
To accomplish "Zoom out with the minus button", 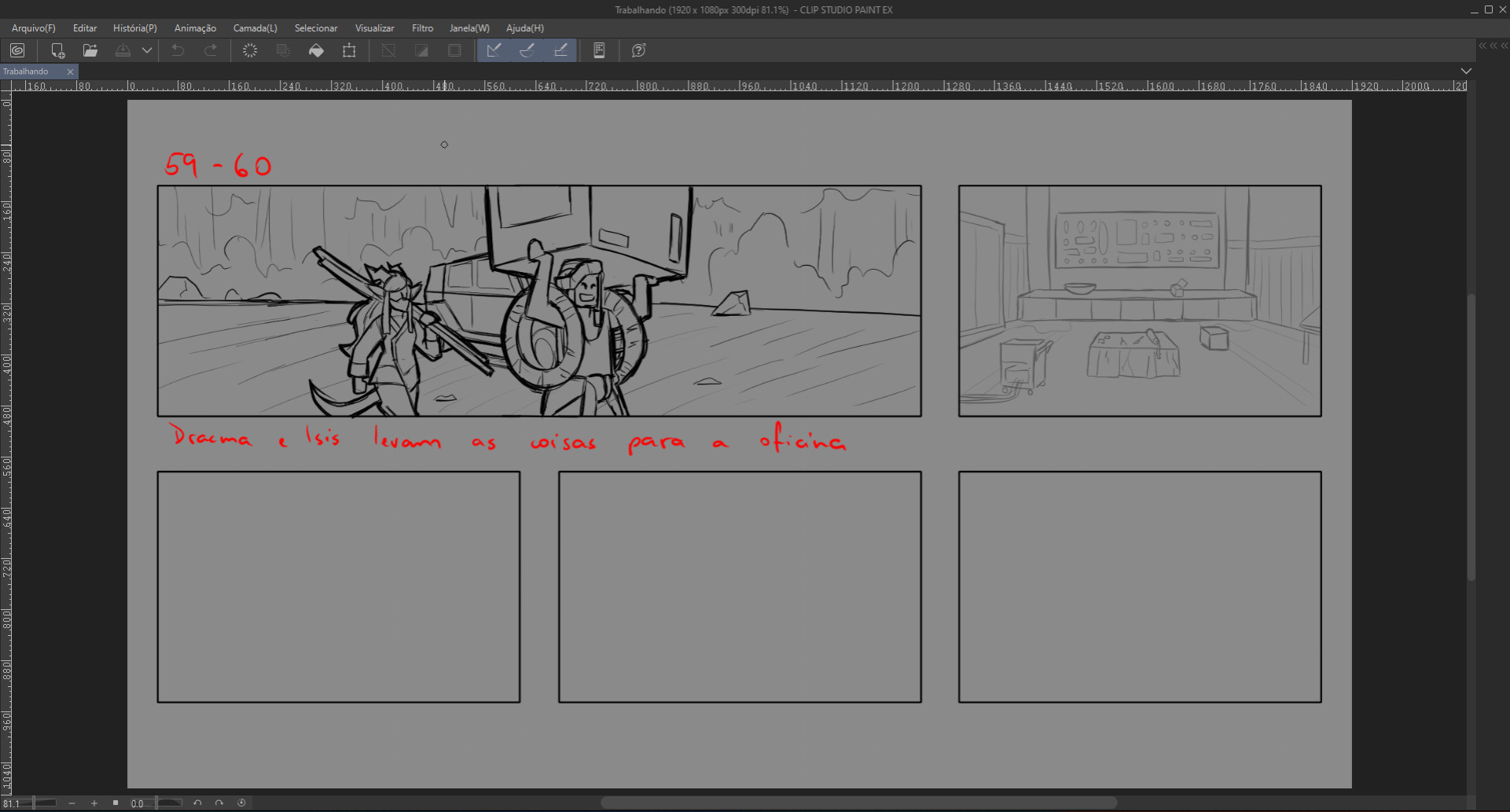I will [x=72, y=803].
